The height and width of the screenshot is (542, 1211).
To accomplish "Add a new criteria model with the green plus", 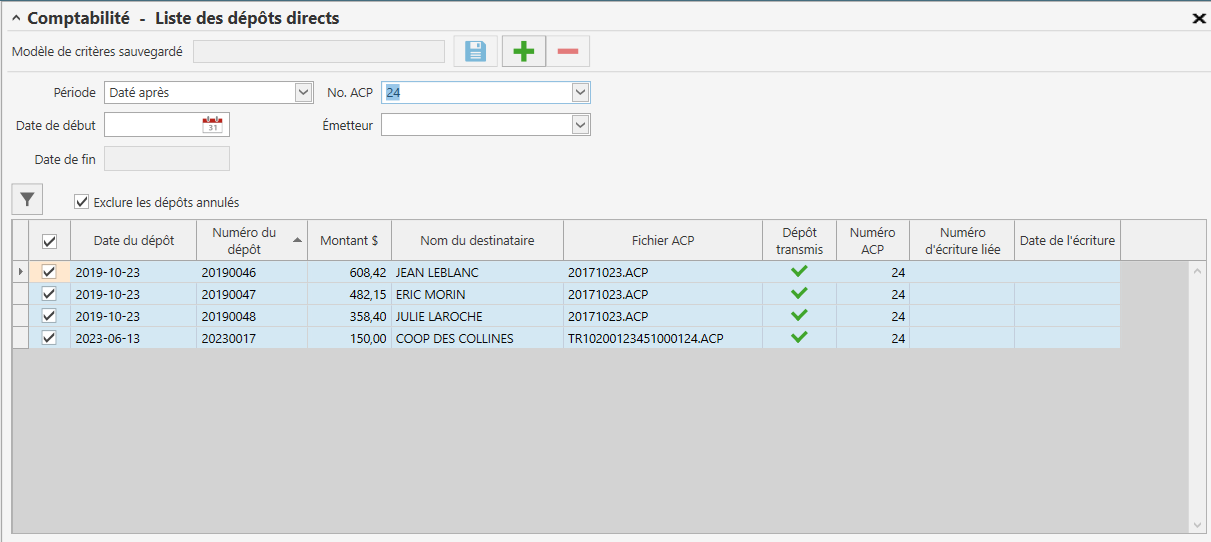I will tap(524, 51).
